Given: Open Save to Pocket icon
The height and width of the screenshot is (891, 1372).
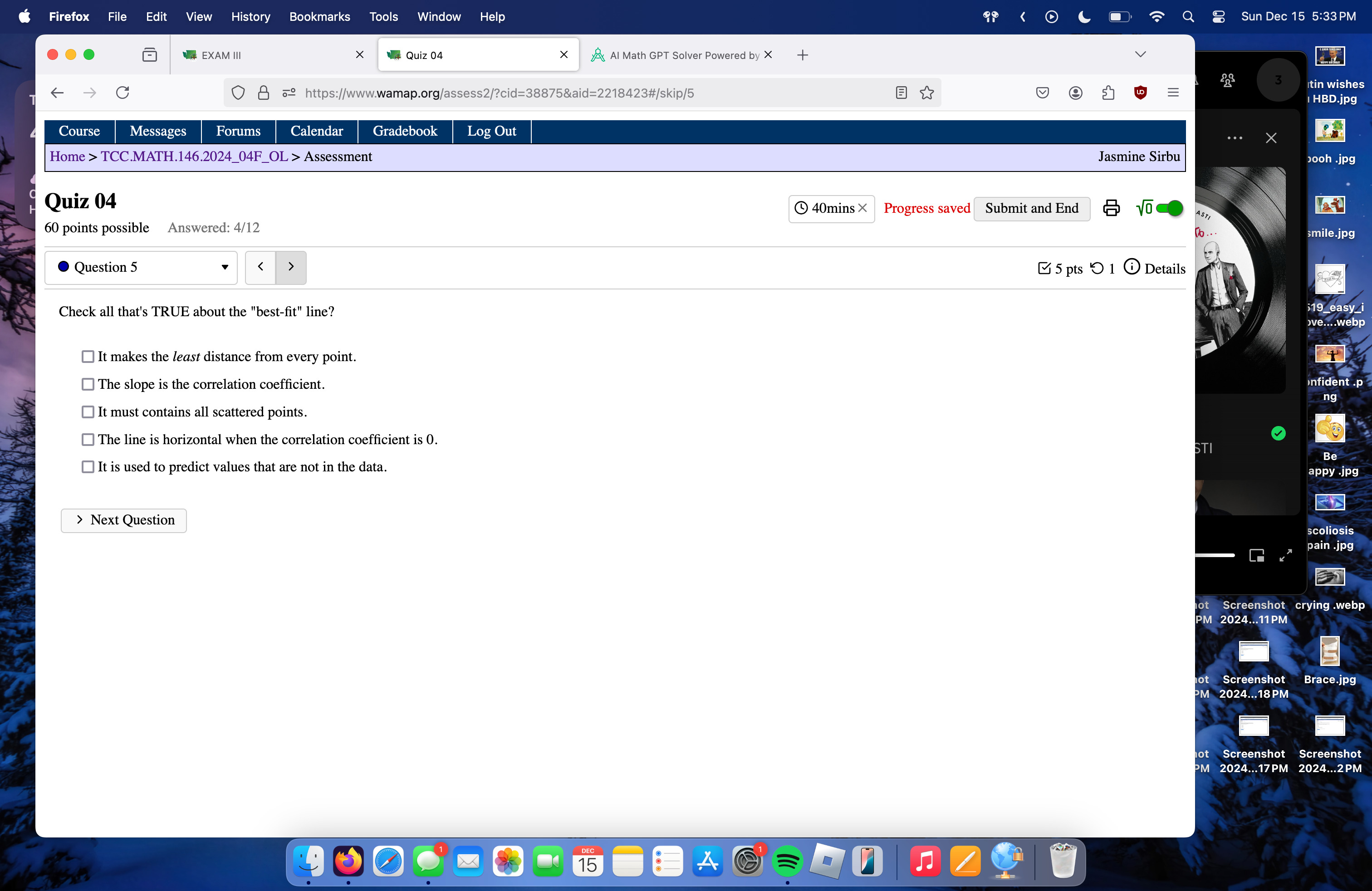Looking at the screenshot, I should [1042, 93].
